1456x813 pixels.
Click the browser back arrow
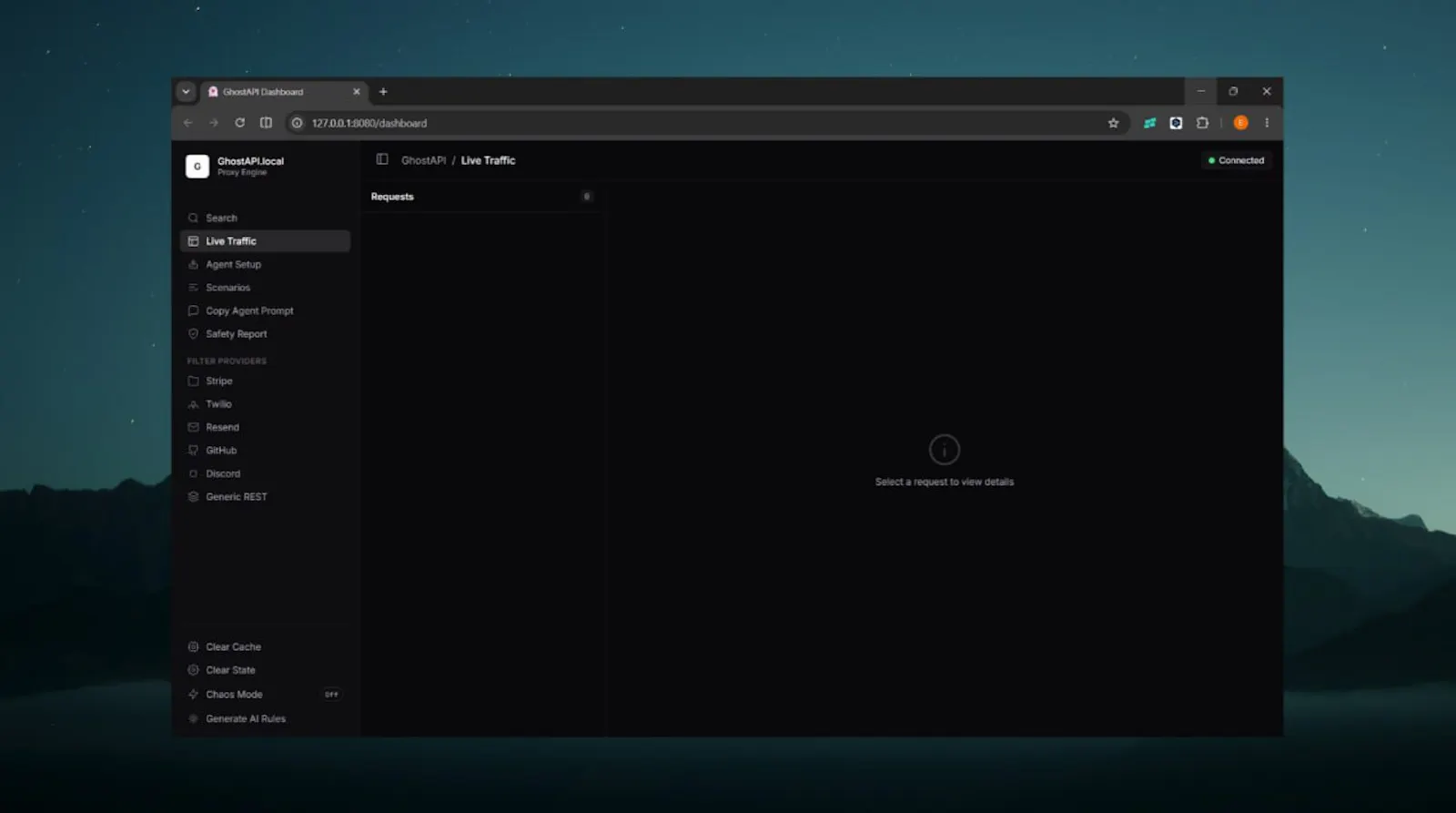coord(188,123)
